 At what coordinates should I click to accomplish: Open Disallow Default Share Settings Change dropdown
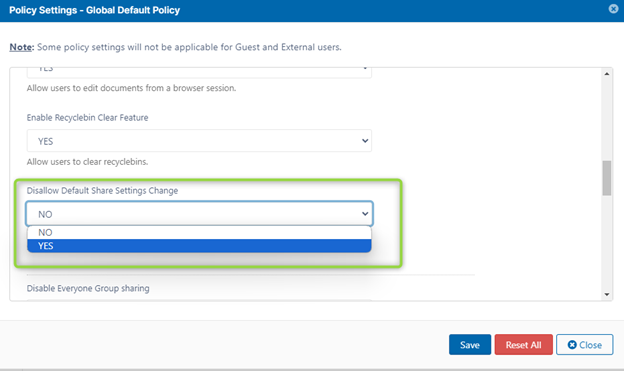199,214
